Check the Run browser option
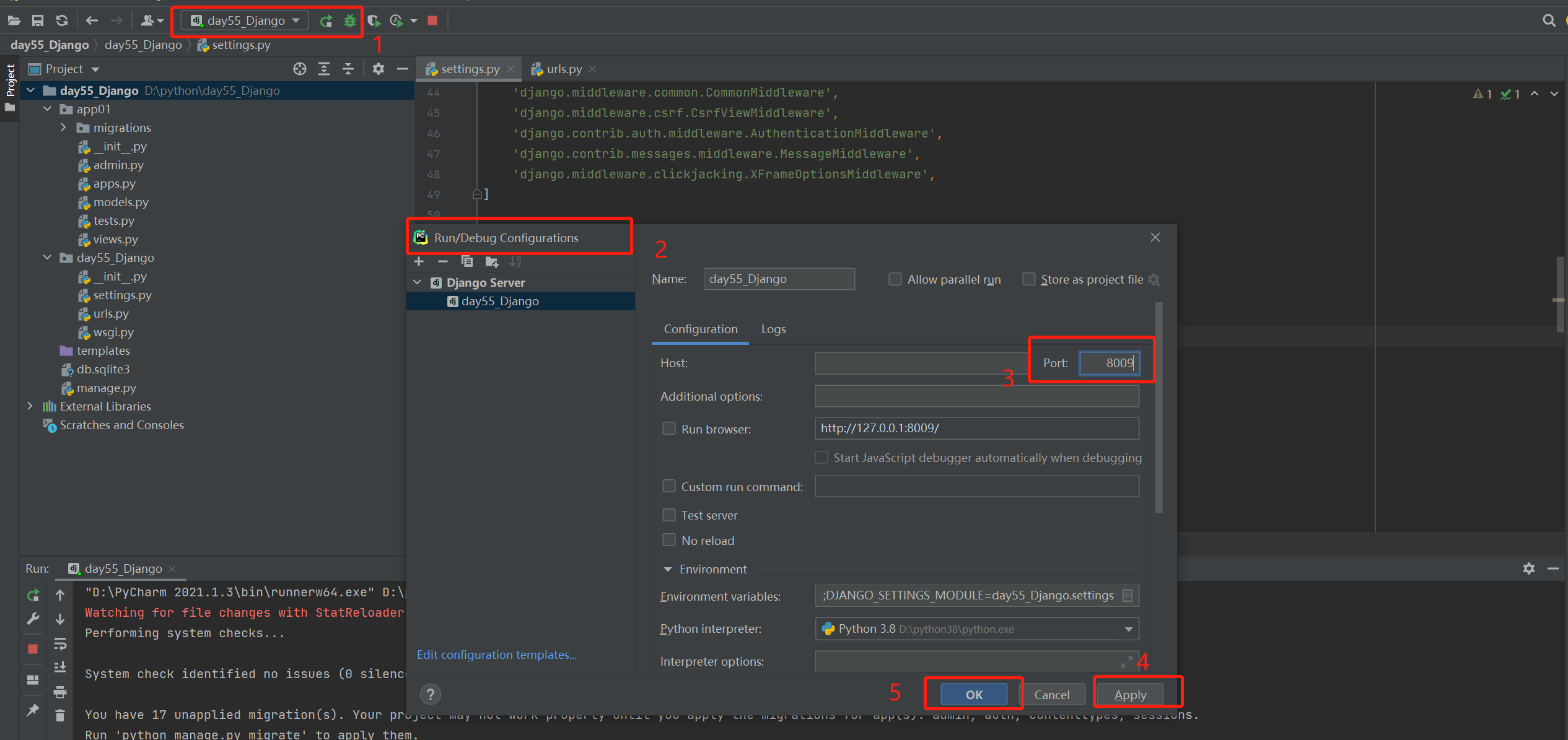 669,429
